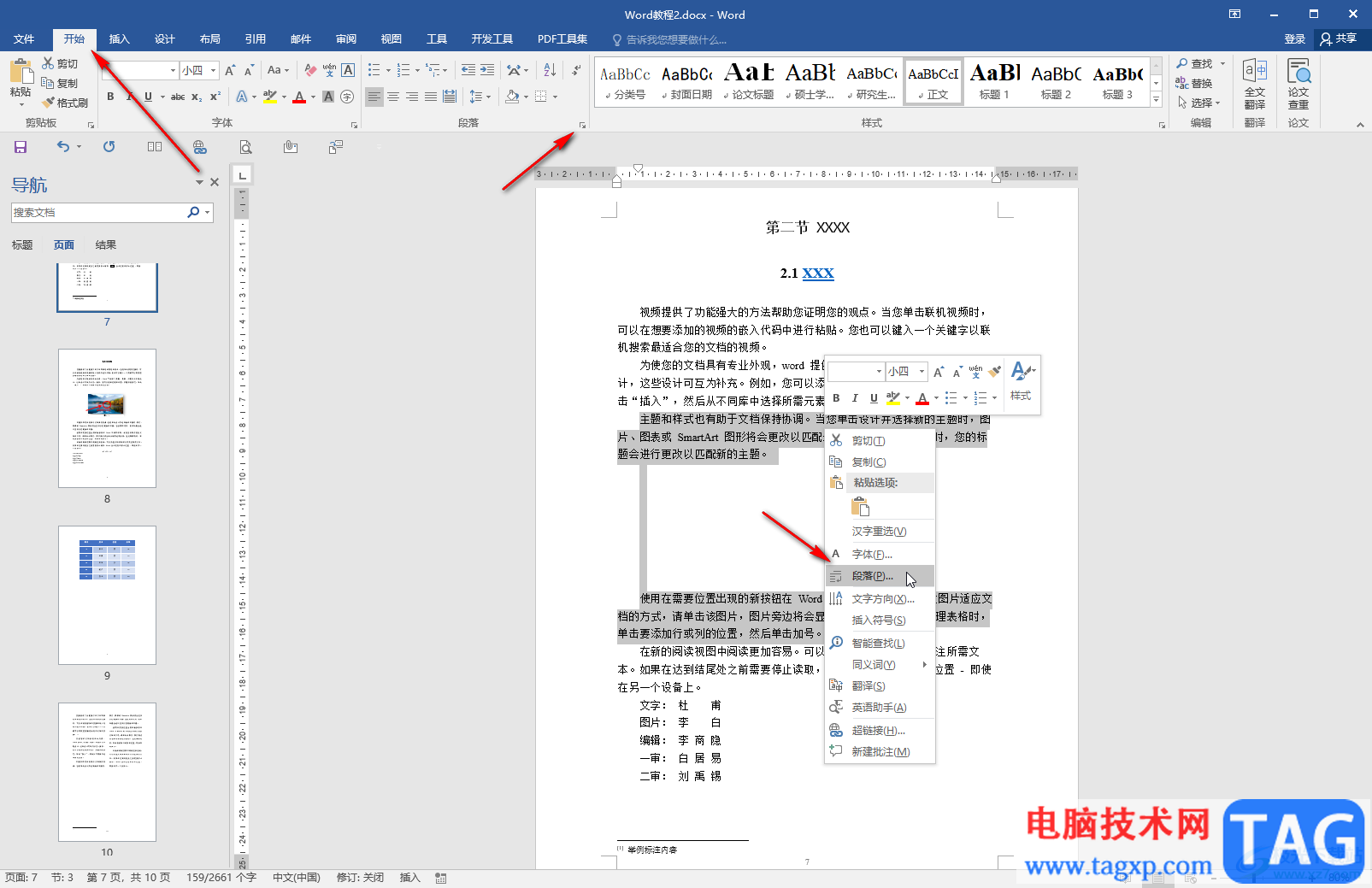Apply the Heading 1 (标题 1) style
Screen dimensions: 1372x888
994,82
